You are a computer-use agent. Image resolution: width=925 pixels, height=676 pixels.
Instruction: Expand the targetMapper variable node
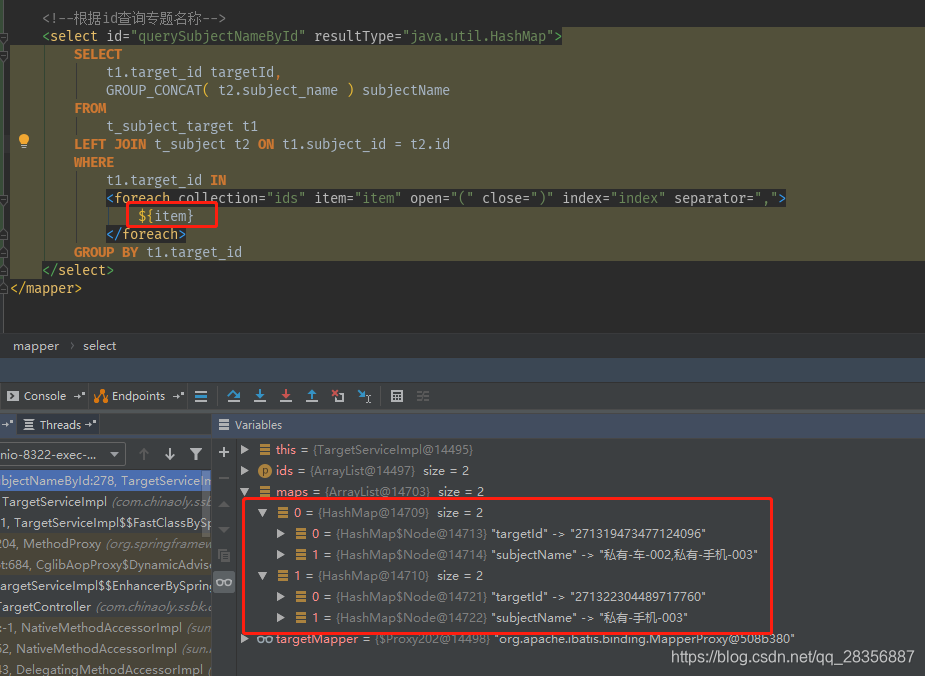(x=245, y=639)
